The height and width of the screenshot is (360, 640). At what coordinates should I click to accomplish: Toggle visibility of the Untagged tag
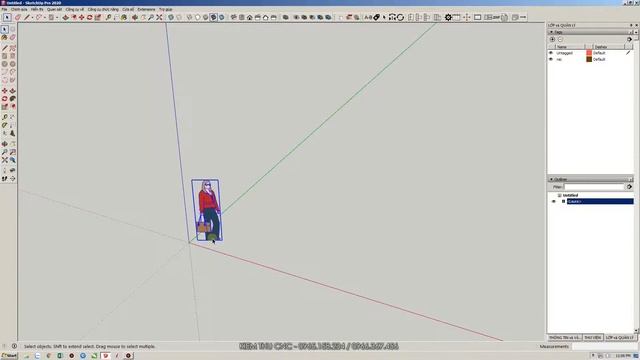[551, 53]
